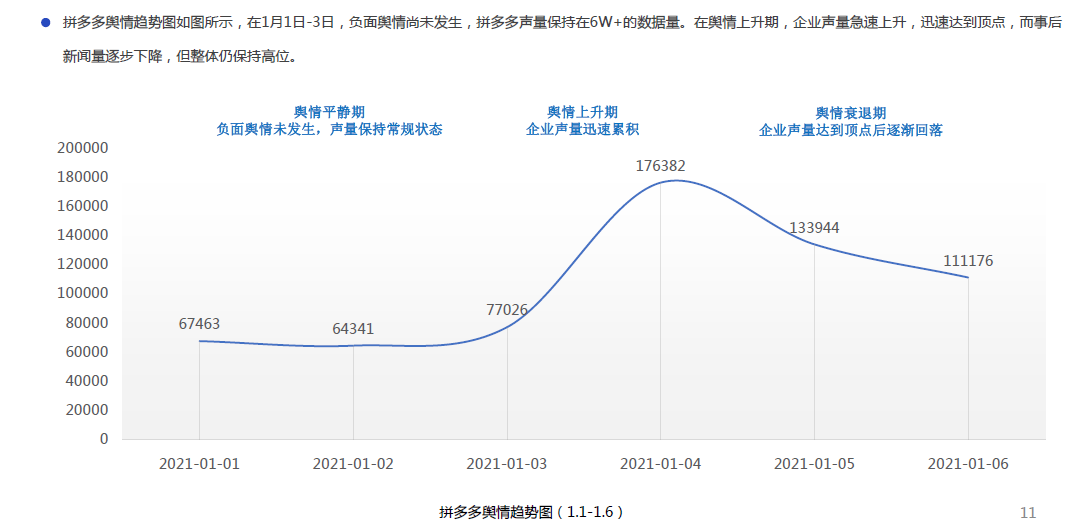The image size is (1089, 529).
Task: Click the 舆情平静期 heading
Action: 329,112
